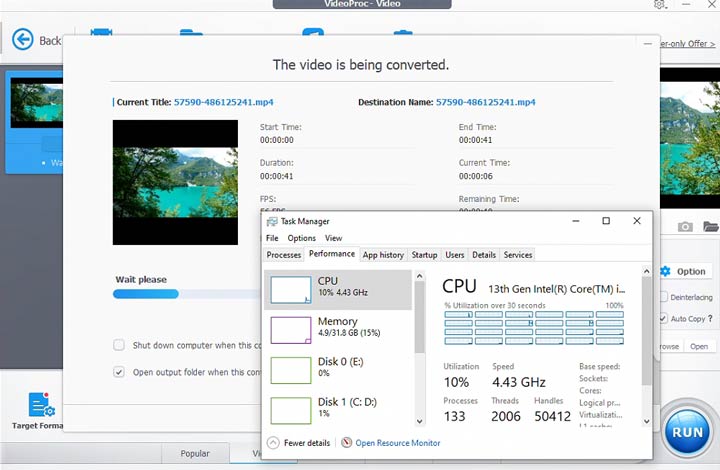Click the 2006 threads value
Viewport: 720px width, 470px height.
(506, 416)
